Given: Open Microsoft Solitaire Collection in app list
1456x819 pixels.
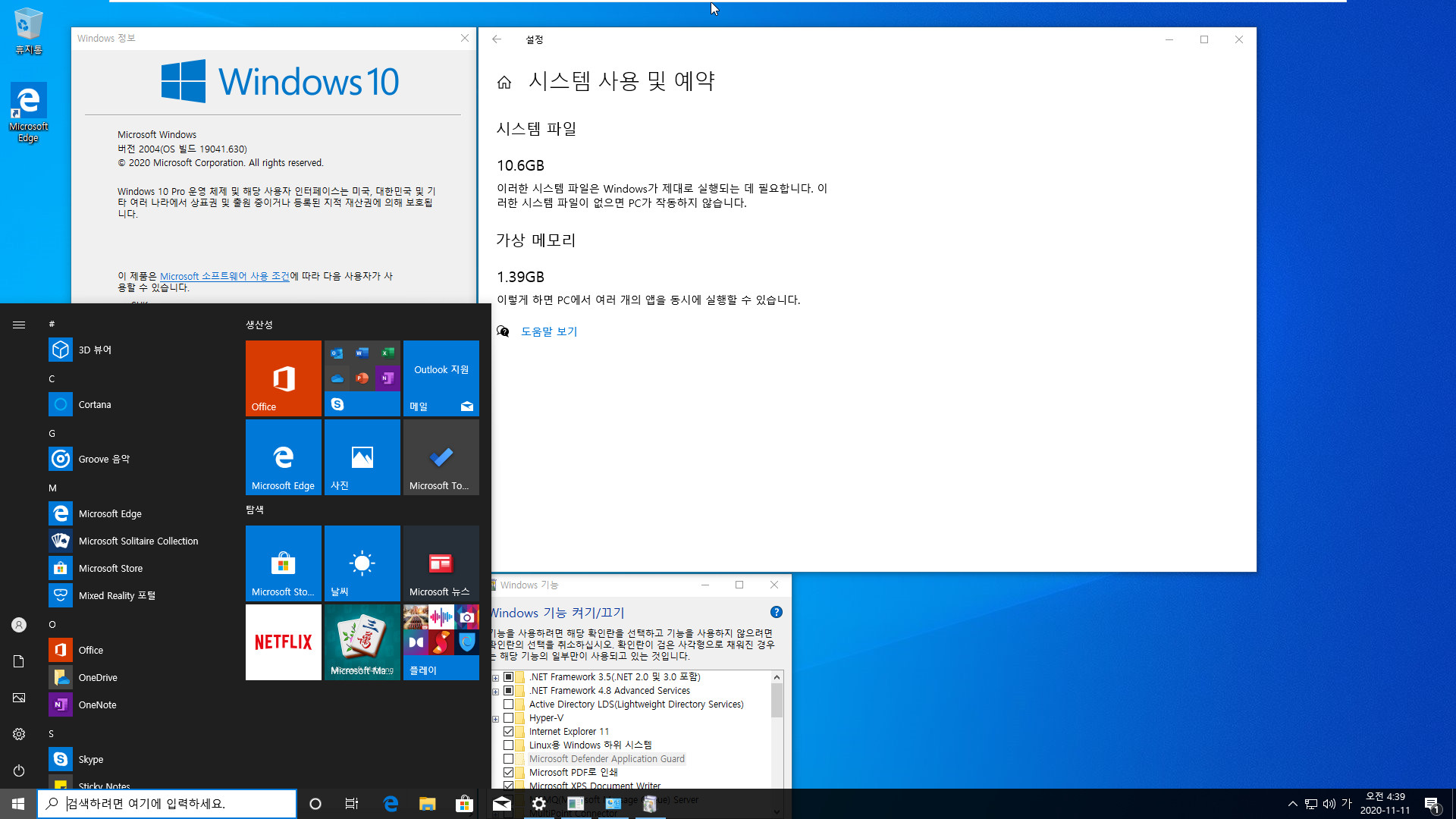Looking at the screenshot, I should [x=136, y=541].
